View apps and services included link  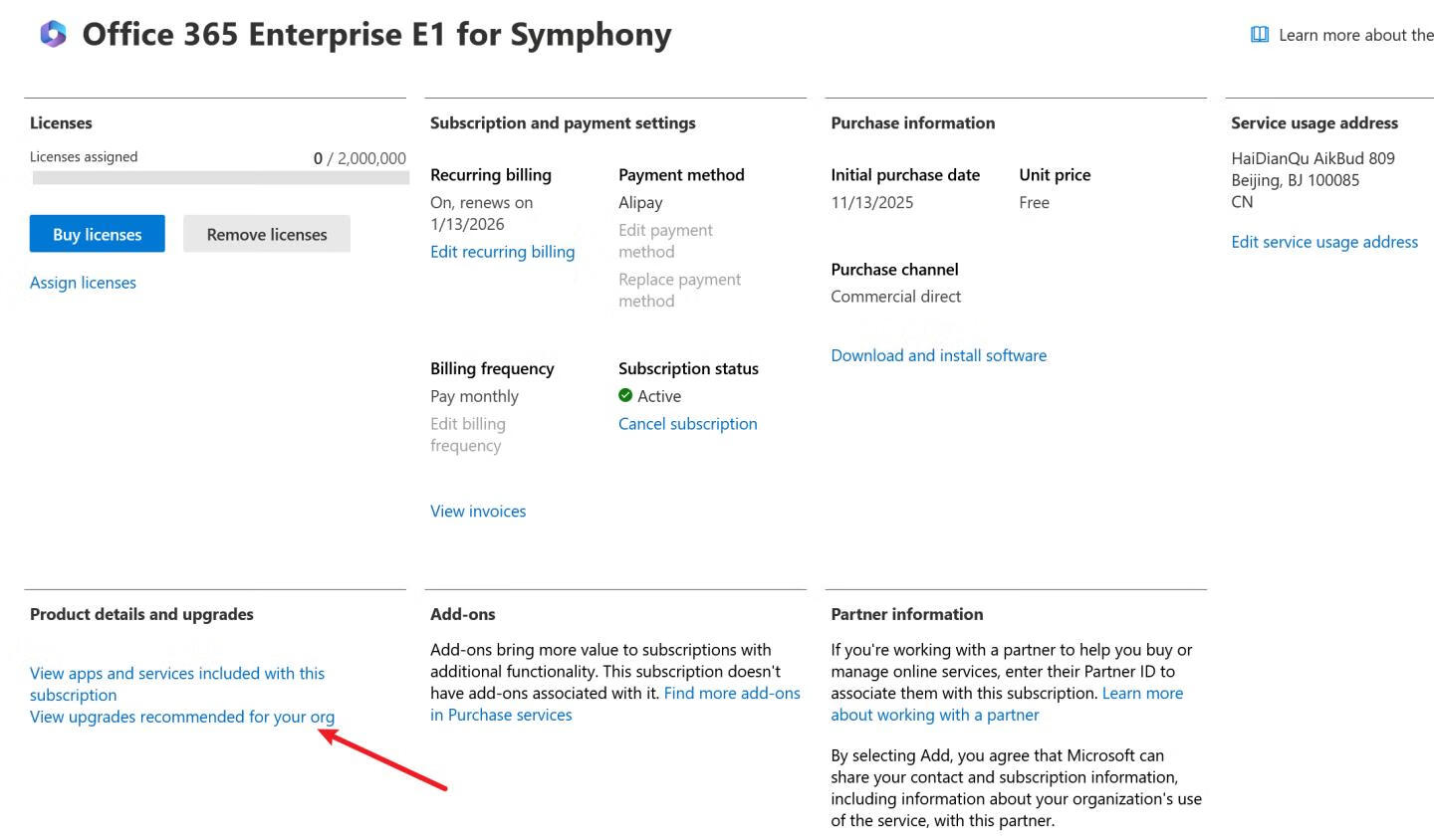click(x=176, y=674)
